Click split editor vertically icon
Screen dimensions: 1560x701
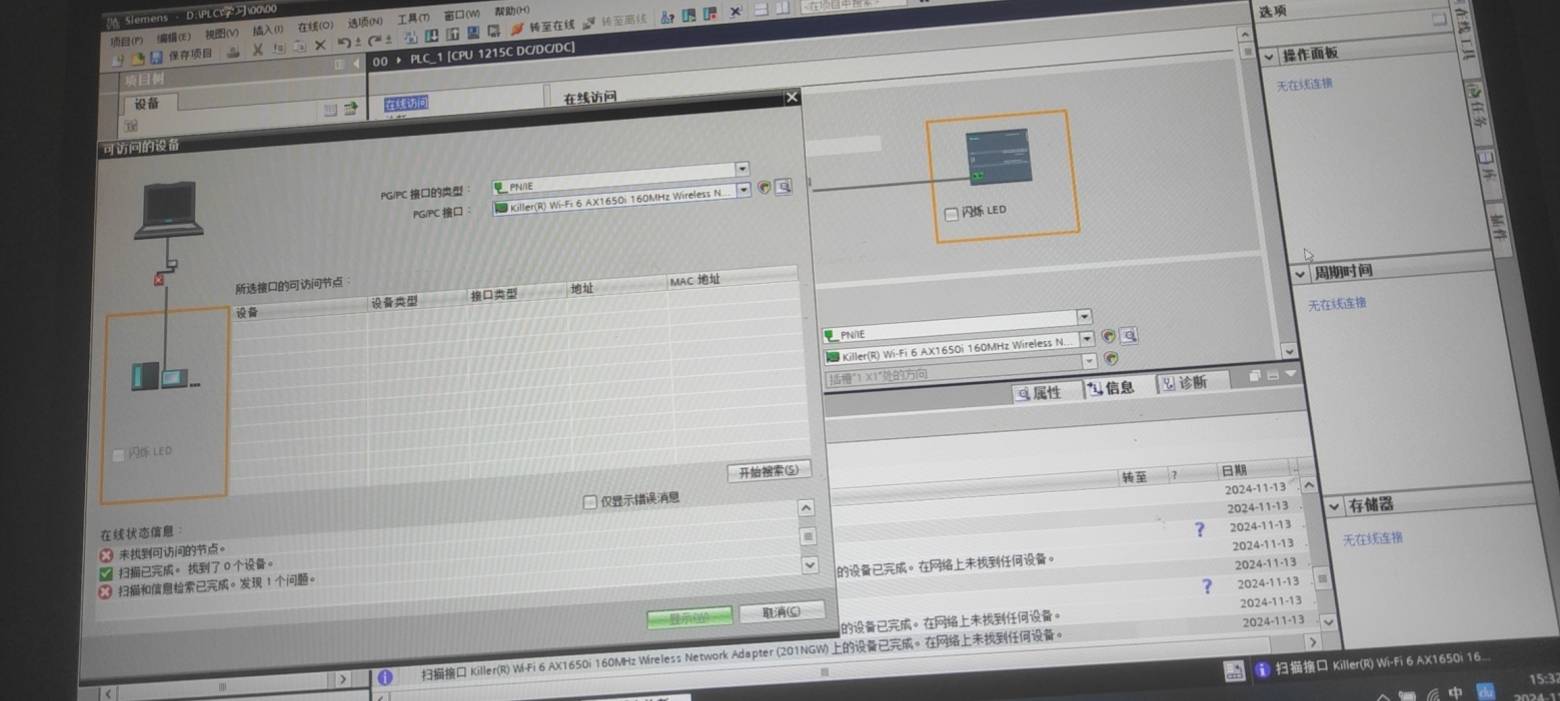[x=782, y=7]
